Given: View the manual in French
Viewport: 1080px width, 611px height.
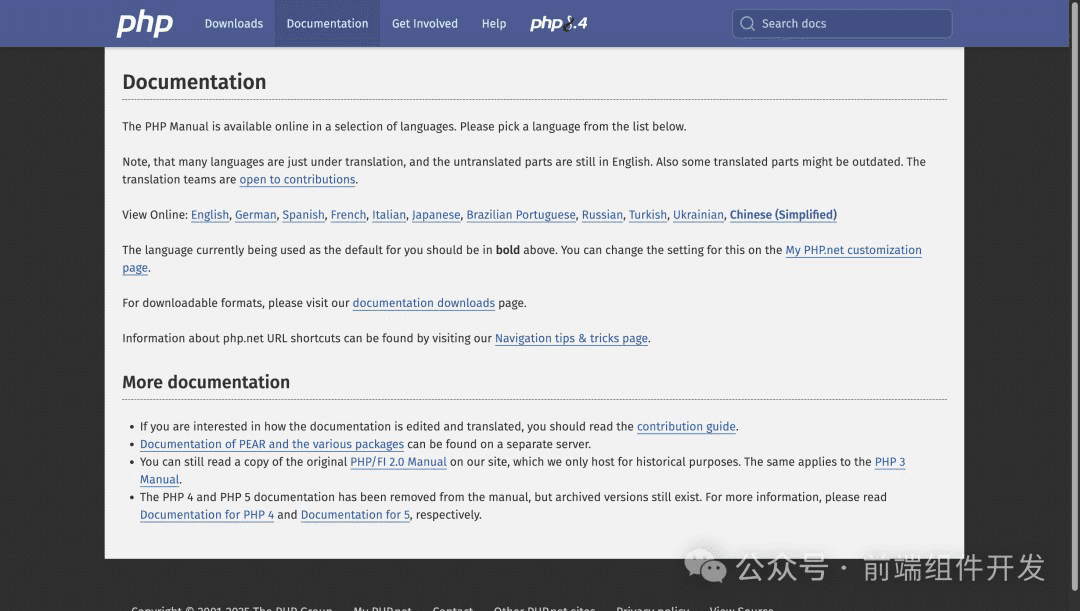Looking at the screenshot, I should click(349, 215).
